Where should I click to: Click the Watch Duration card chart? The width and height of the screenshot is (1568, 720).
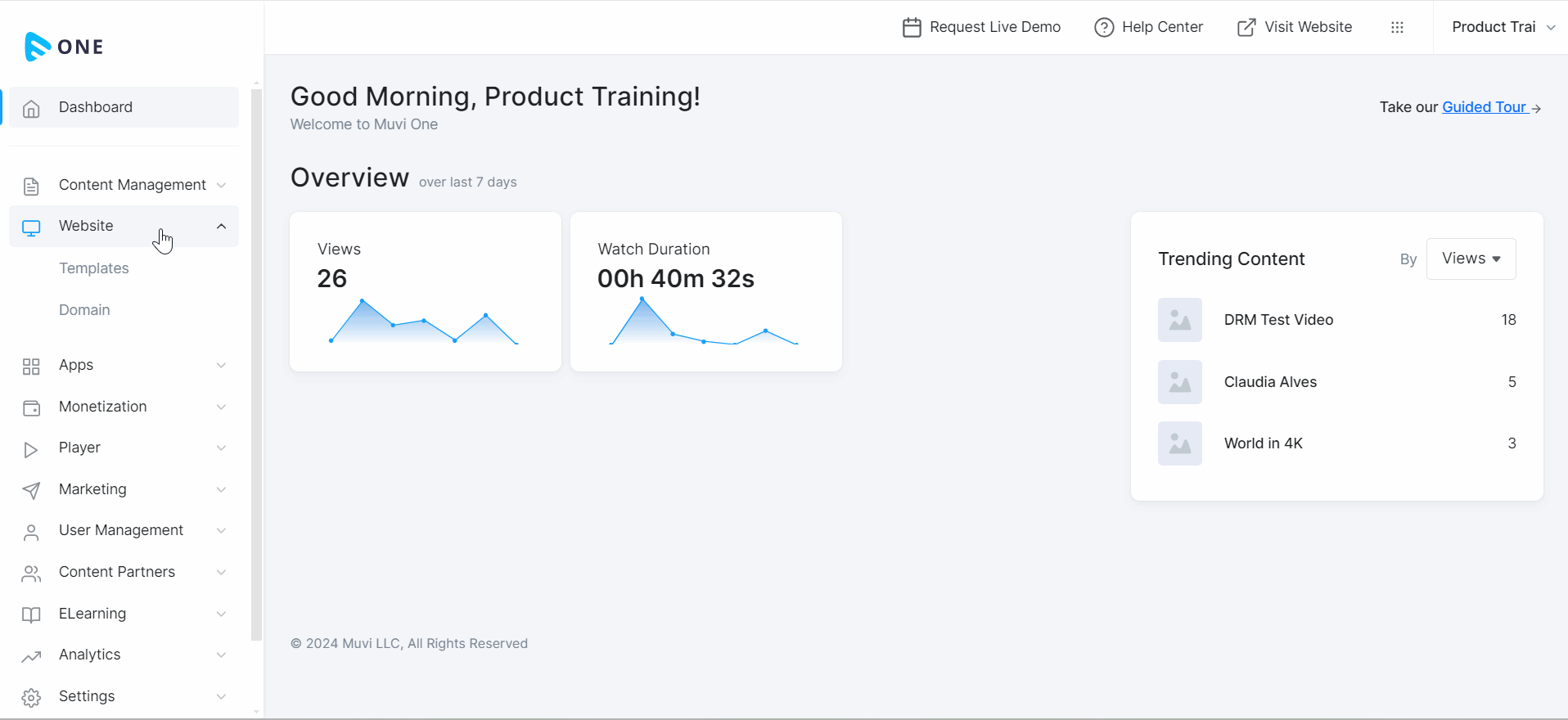pos(704,321)
